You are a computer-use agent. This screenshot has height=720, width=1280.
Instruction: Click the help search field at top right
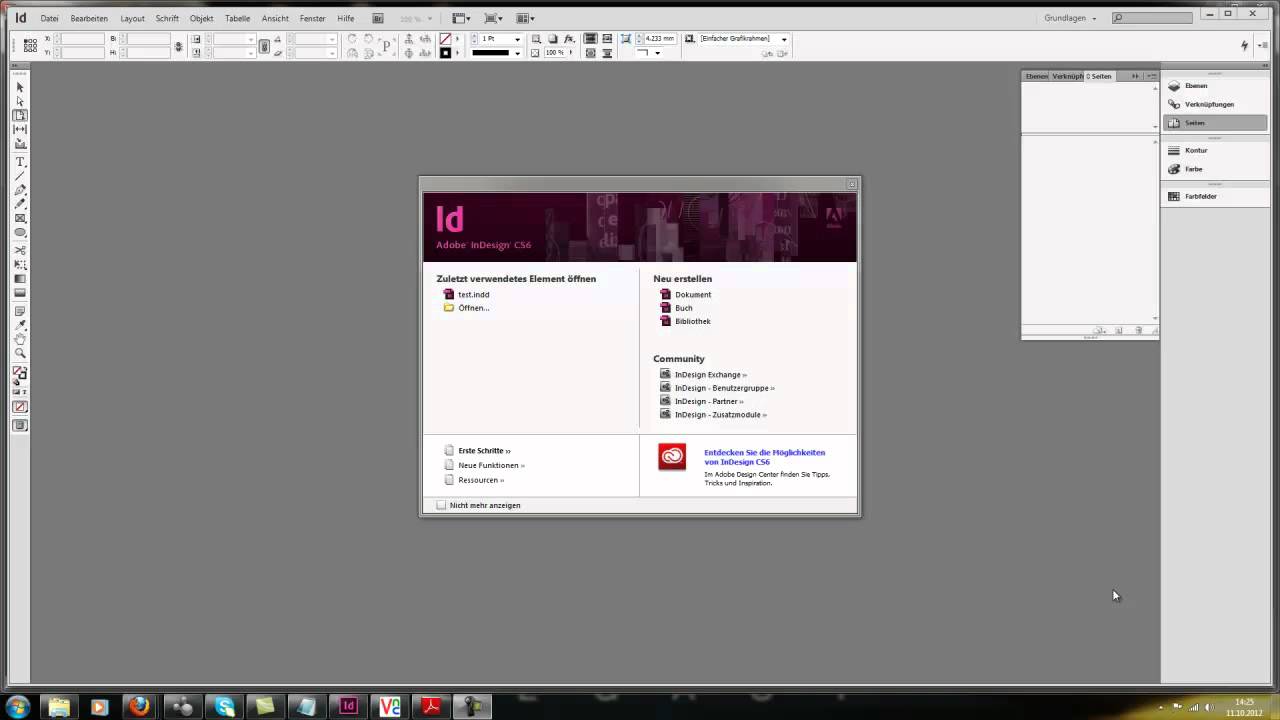(1153, 18)
